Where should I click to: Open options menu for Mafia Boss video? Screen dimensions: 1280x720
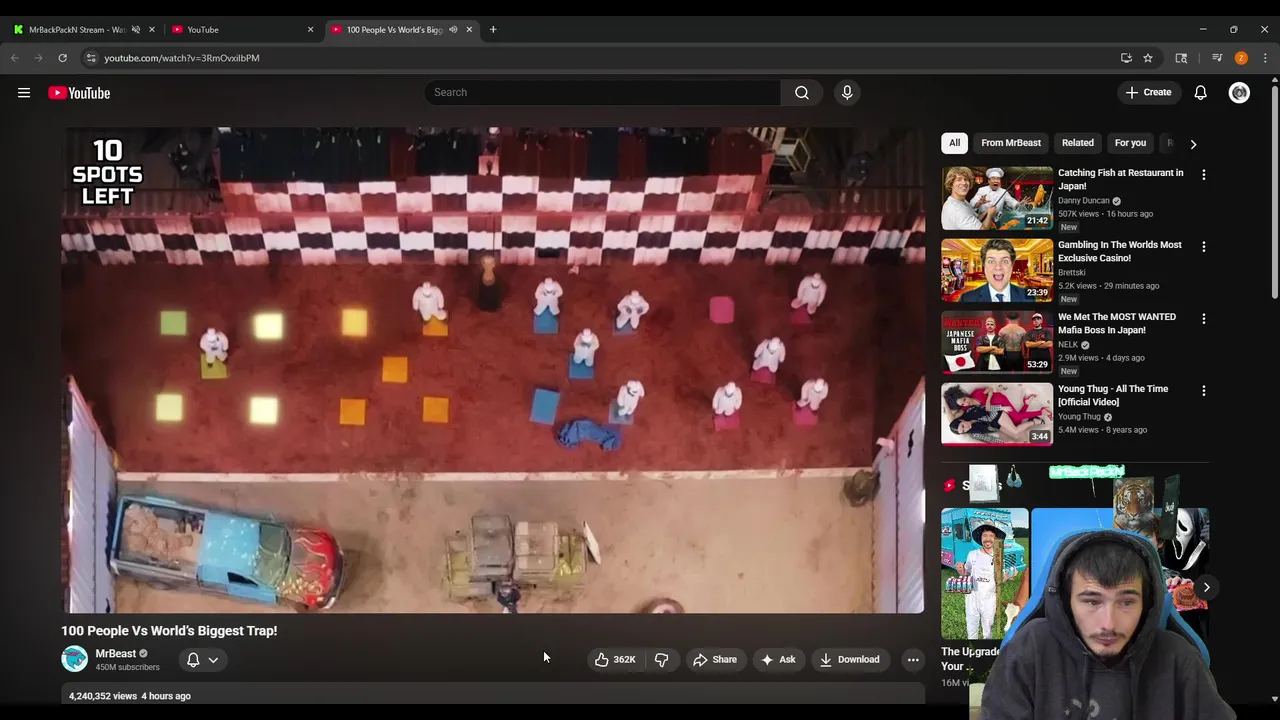1203,318
